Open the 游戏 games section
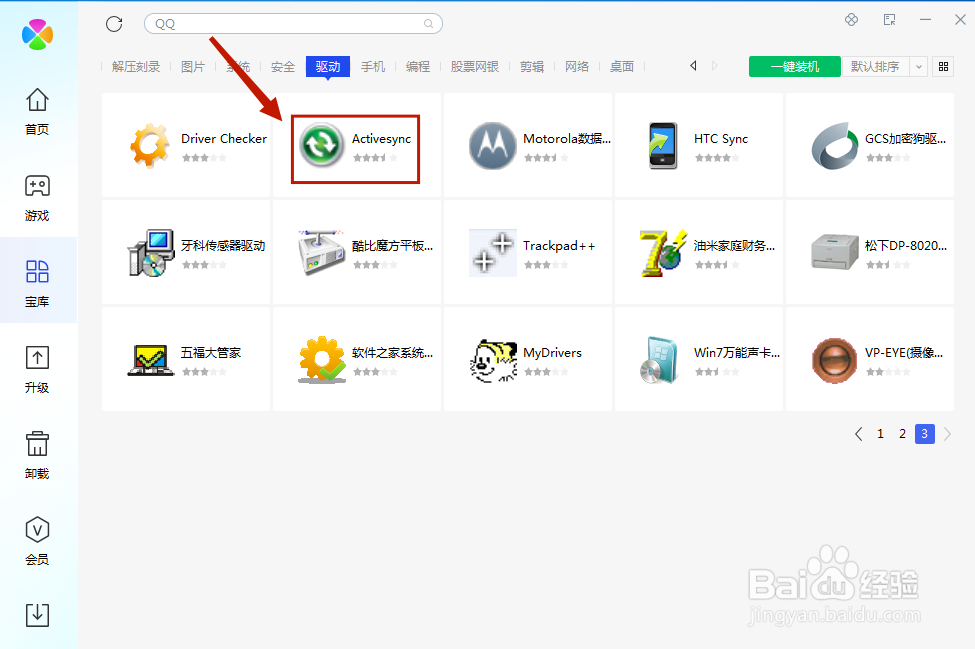 (x=37, y=198)
